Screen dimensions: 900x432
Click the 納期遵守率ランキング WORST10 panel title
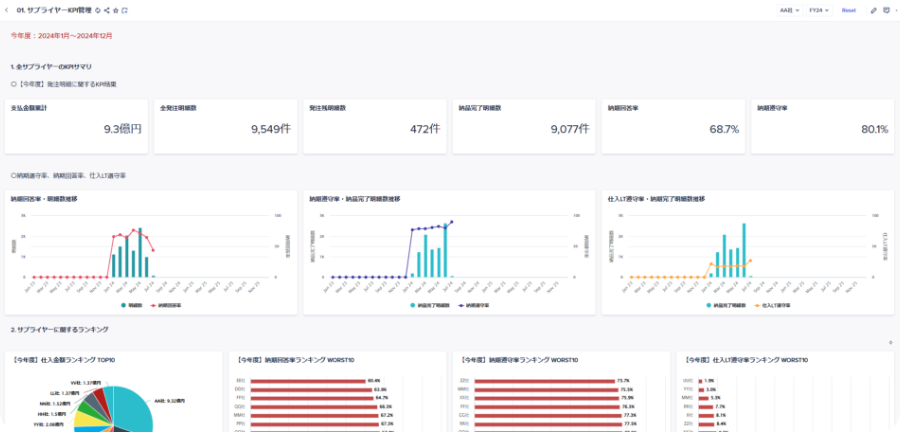[518, 360]
